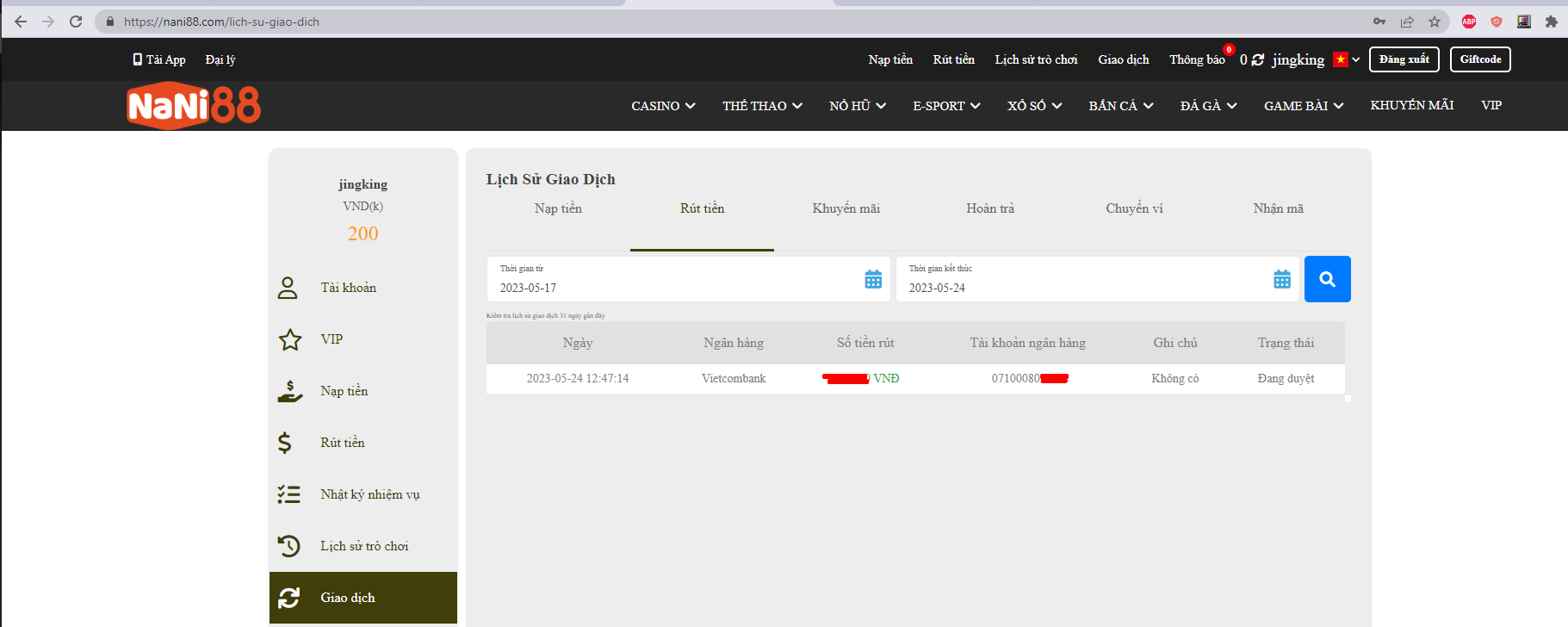Viewport: 1568px width, 627px height.
Task: Open the saved passwords key icon
Action: coord(1379,22)
